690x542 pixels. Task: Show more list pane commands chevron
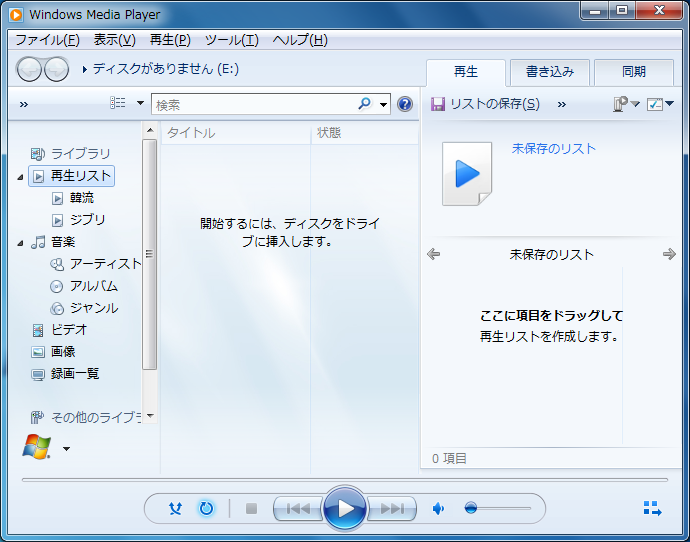tap(562, 104)
